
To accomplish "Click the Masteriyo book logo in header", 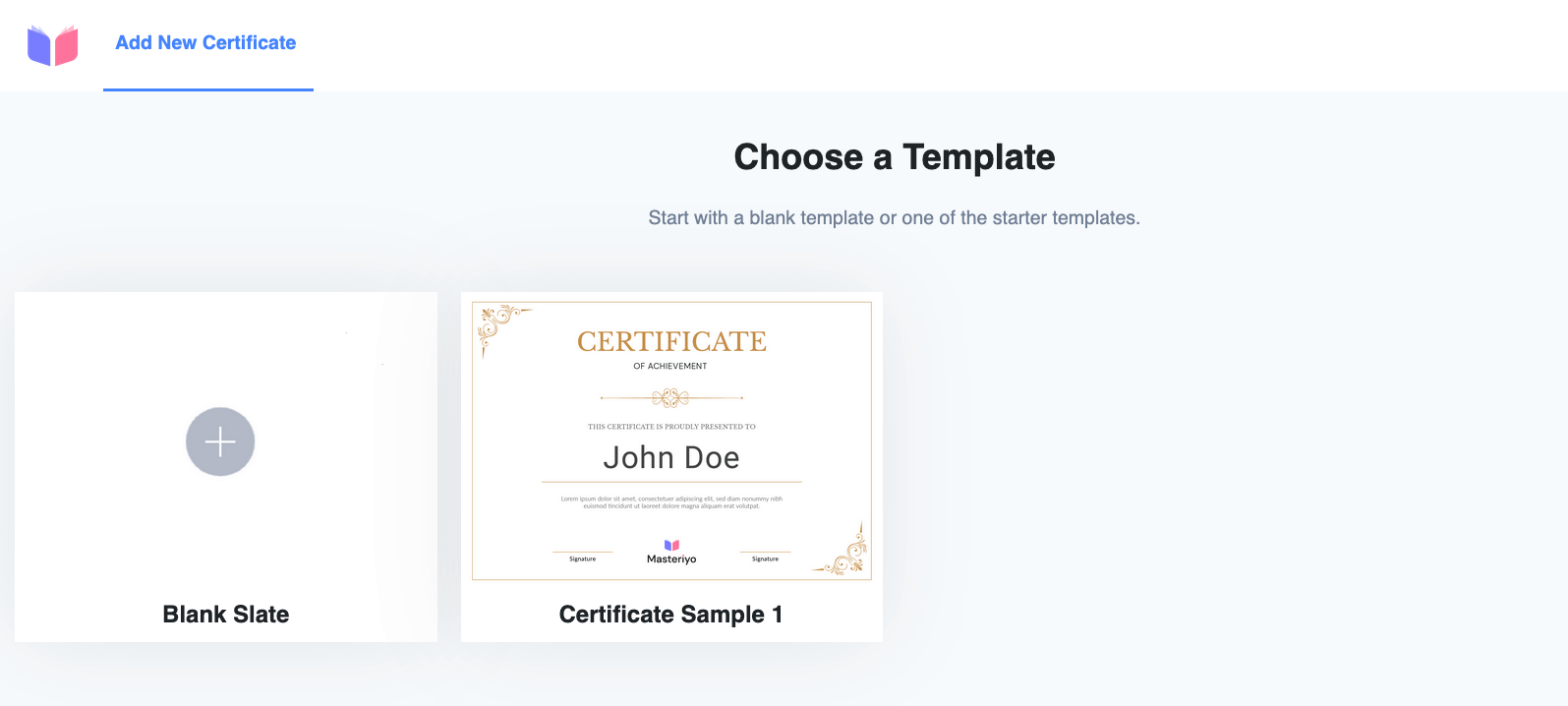I will [53, 45].
